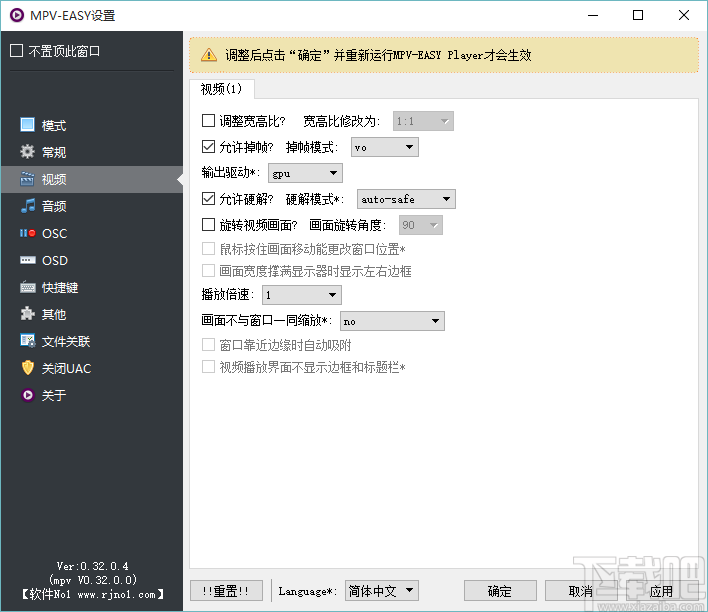Viewport: 708px width, 612px height.
Task: Click the 模式 (Mode) icon in sidebar
Action: coord(27,125)
